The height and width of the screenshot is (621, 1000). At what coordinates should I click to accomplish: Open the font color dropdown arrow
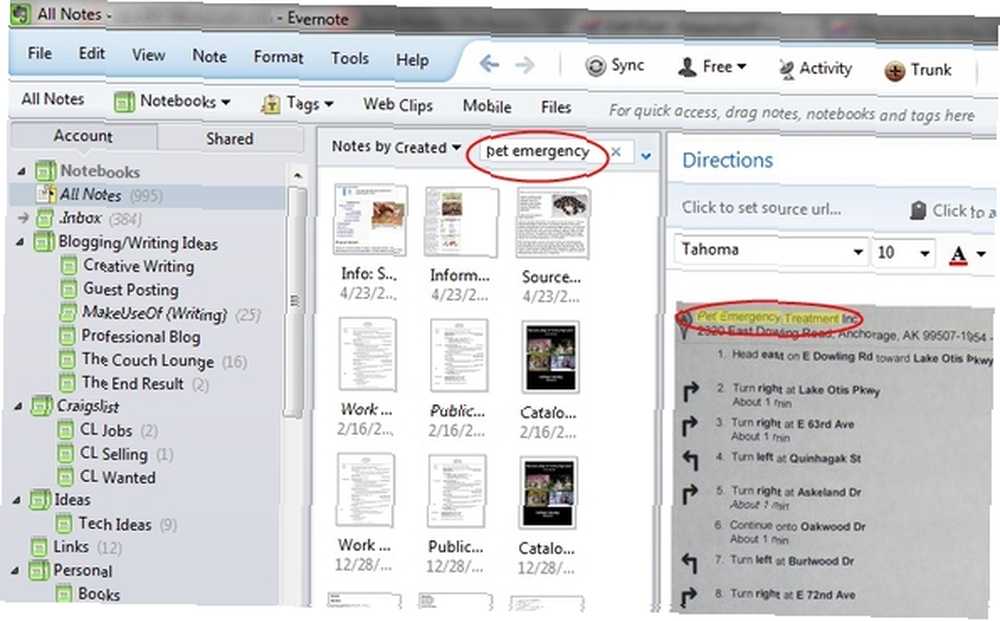(x=982, y=254)
